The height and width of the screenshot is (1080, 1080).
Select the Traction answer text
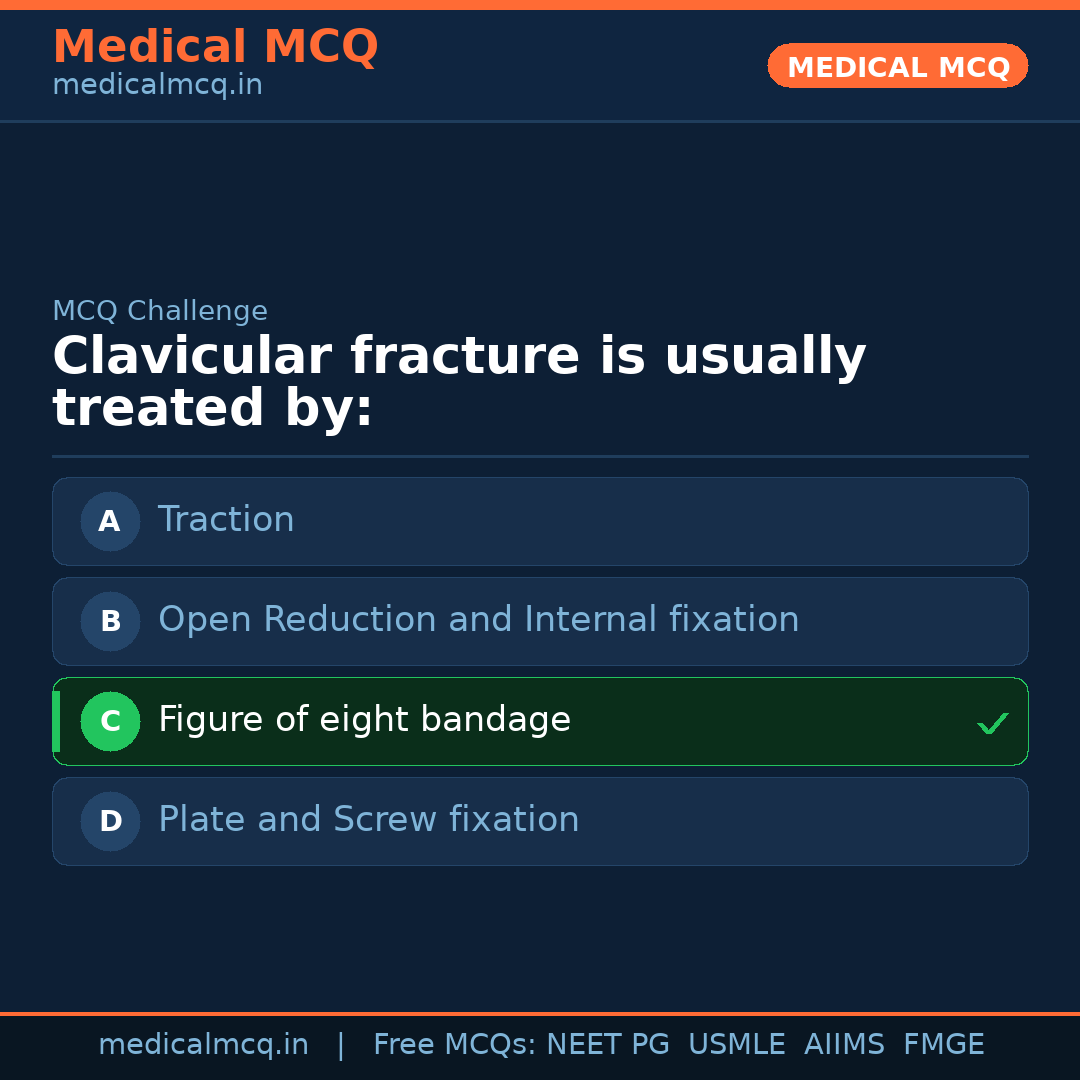click(226, 520)
